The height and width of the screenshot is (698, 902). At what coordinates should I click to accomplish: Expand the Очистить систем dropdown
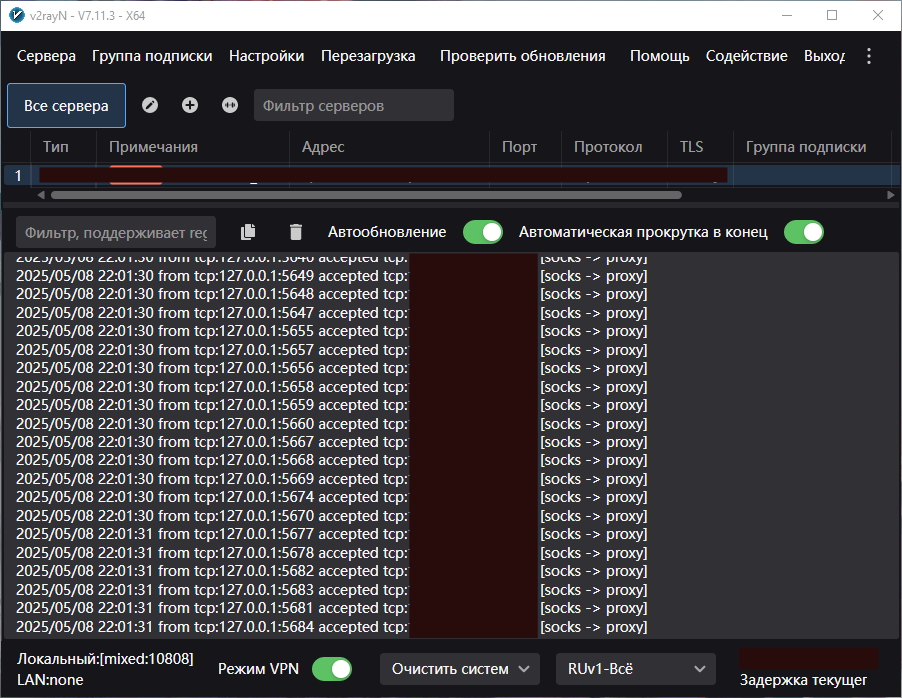(460, 669)
